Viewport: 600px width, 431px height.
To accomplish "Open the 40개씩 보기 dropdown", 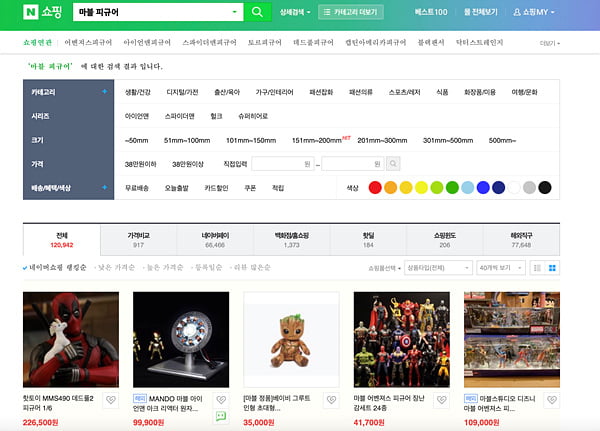I will tap(501, 268).
